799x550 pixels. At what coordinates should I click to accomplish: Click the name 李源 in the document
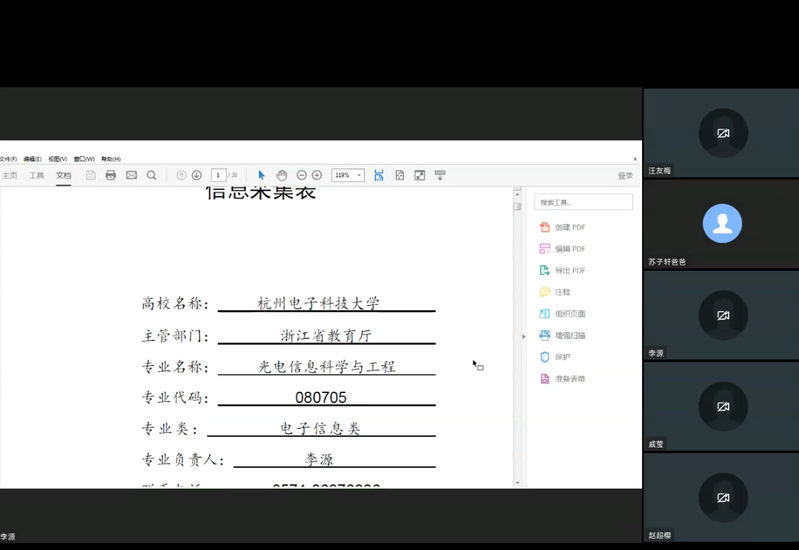point(319,459)
